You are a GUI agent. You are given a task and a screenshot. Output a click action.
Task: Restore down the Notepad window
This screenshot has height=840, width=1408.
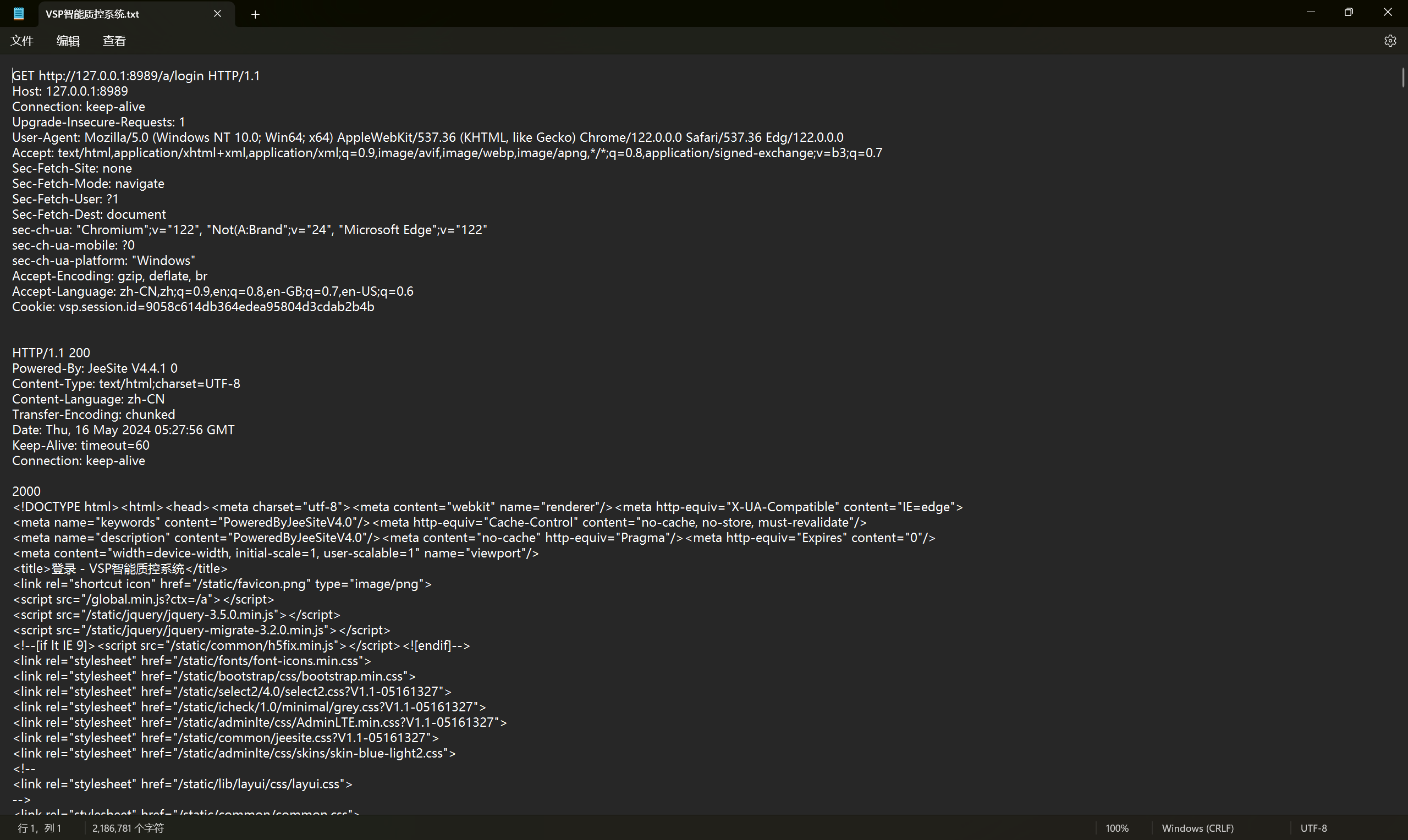click(1349, 13)
